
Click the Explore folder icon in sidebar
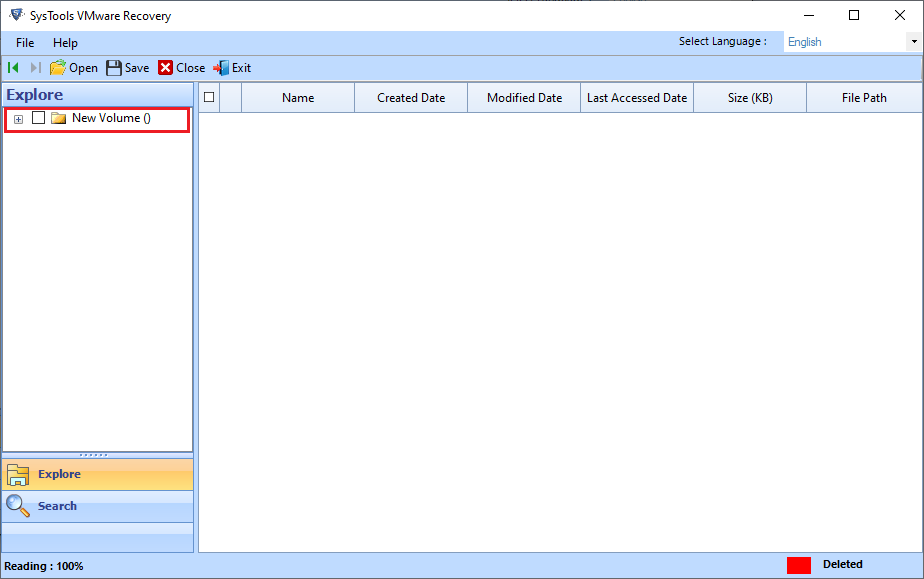click(18, 474)
